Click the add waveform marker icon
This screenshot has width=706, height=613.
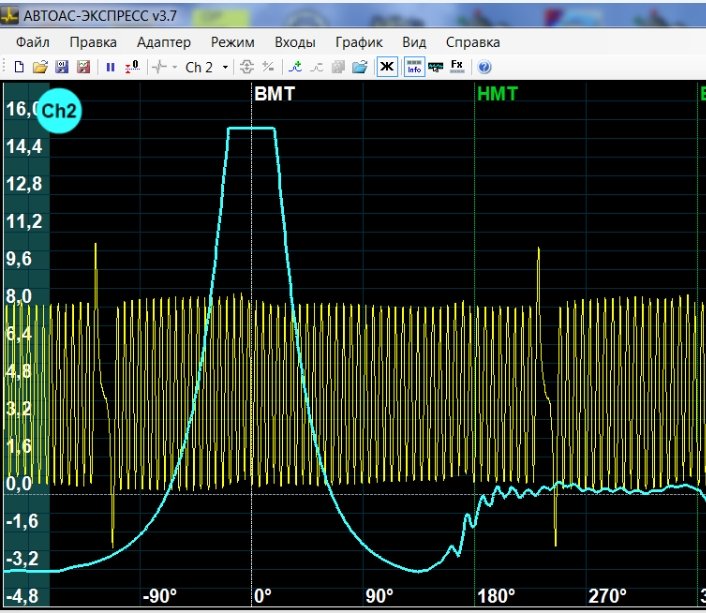(294, 67)
